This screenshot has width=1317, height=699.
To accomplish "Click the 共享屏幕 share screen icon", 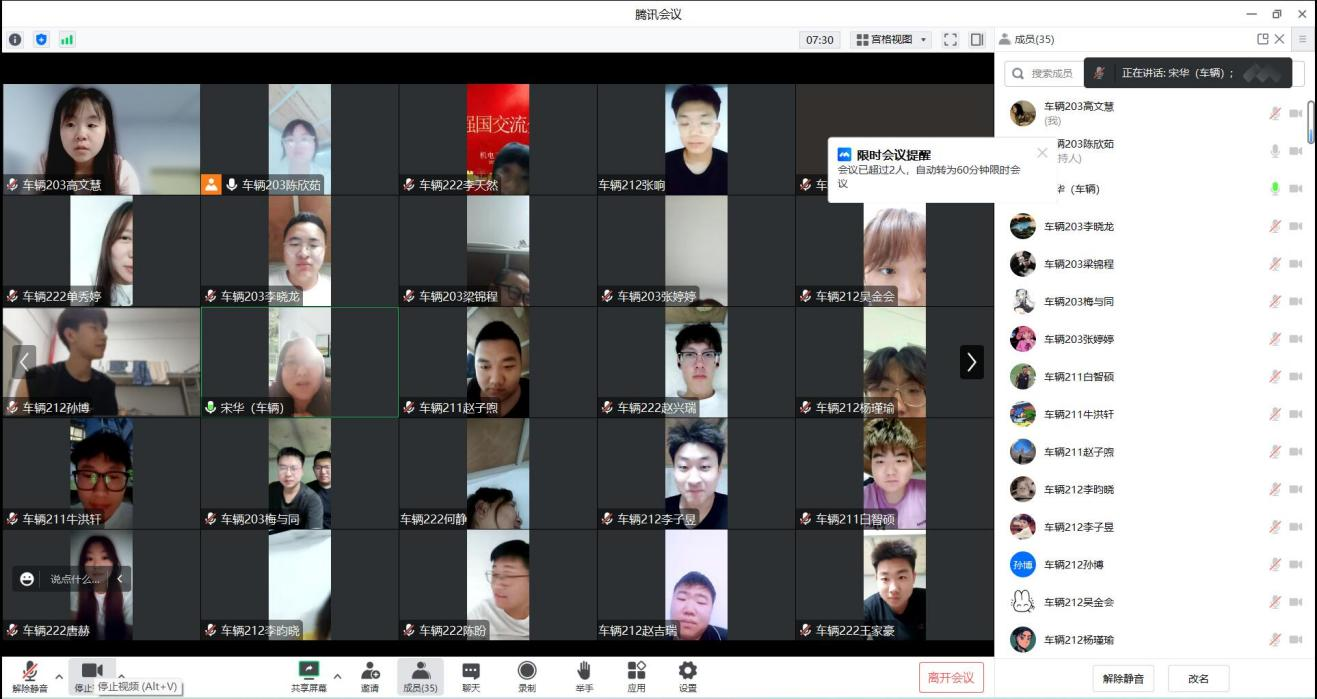I will coord(309,671).
